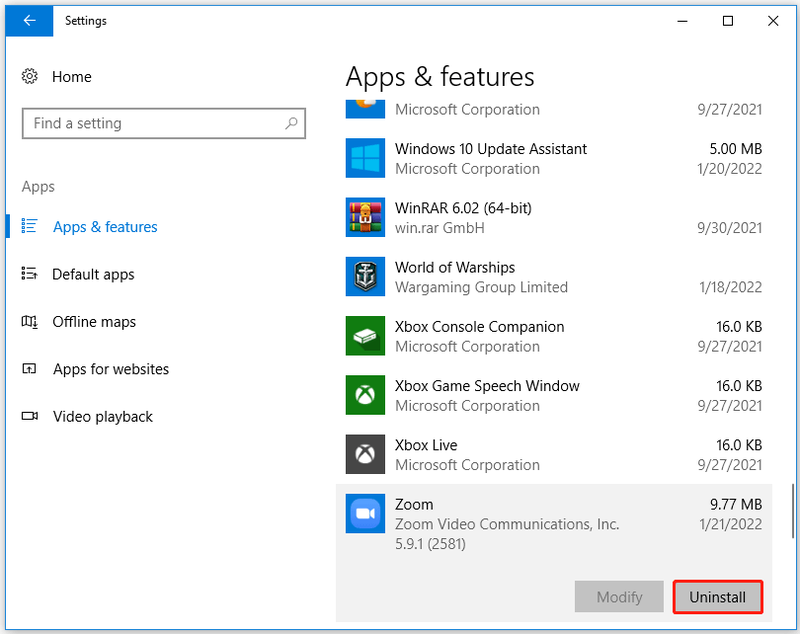Click the back arrow in the title bar
Image resolution: width=800 pixels, height=634 pixels.
click(29, 21)
